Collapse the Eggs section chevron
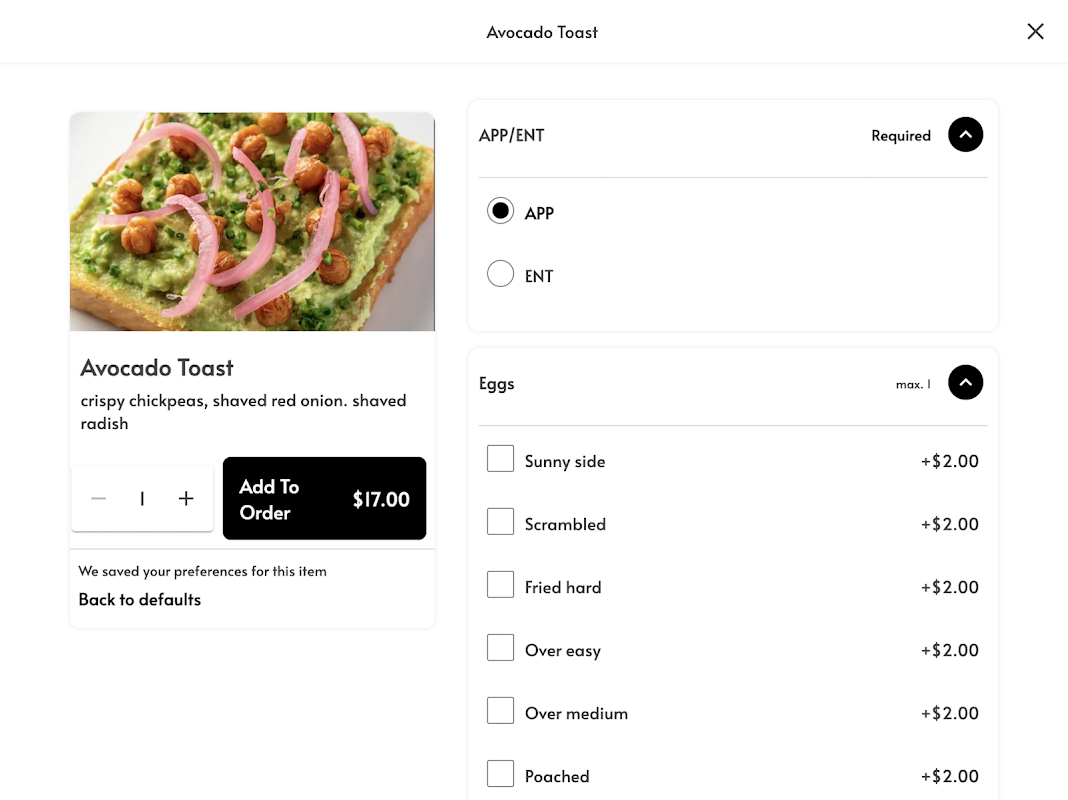 (x=965, y=382)
